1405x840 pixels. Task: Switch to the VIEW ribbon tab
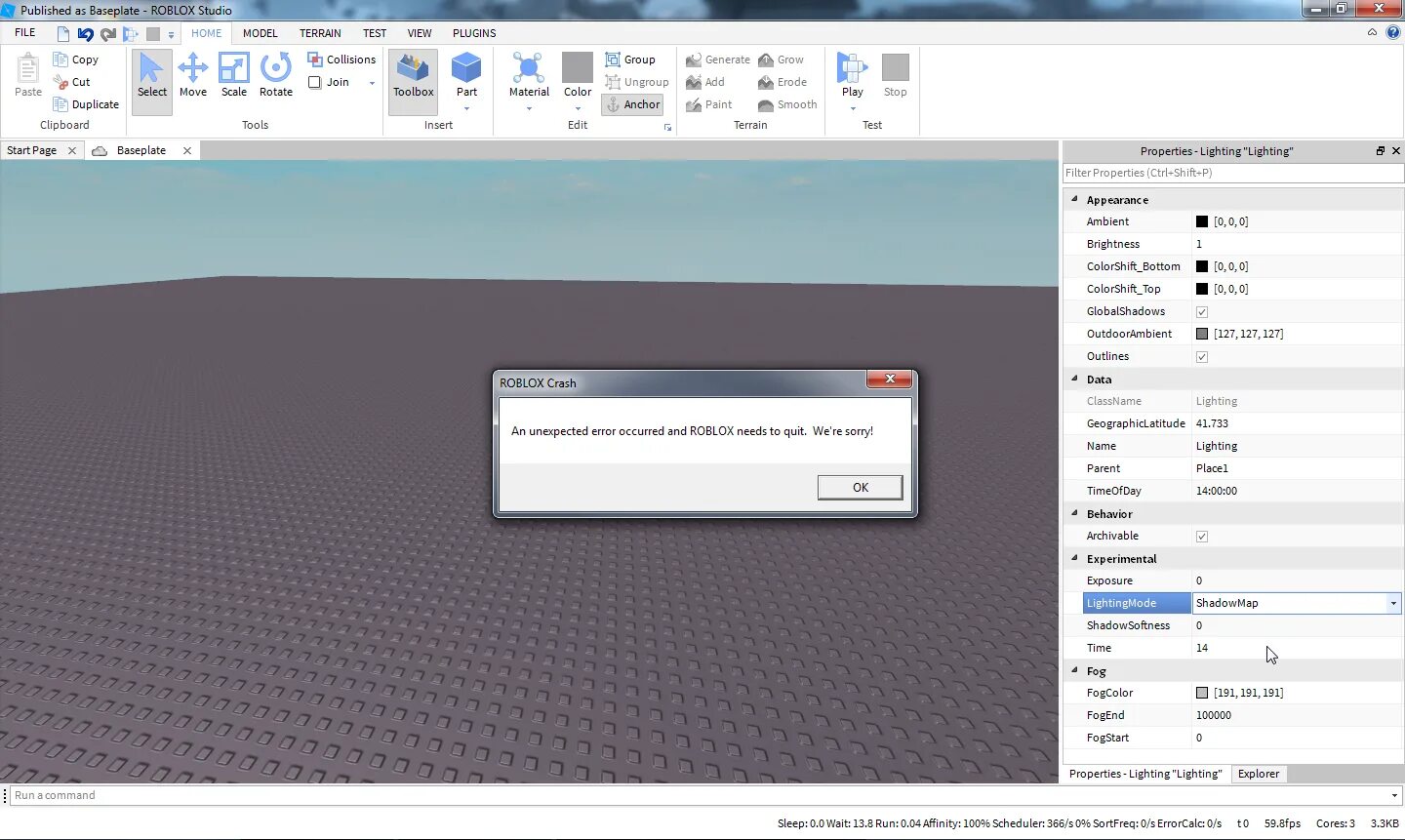pos(420,33)
